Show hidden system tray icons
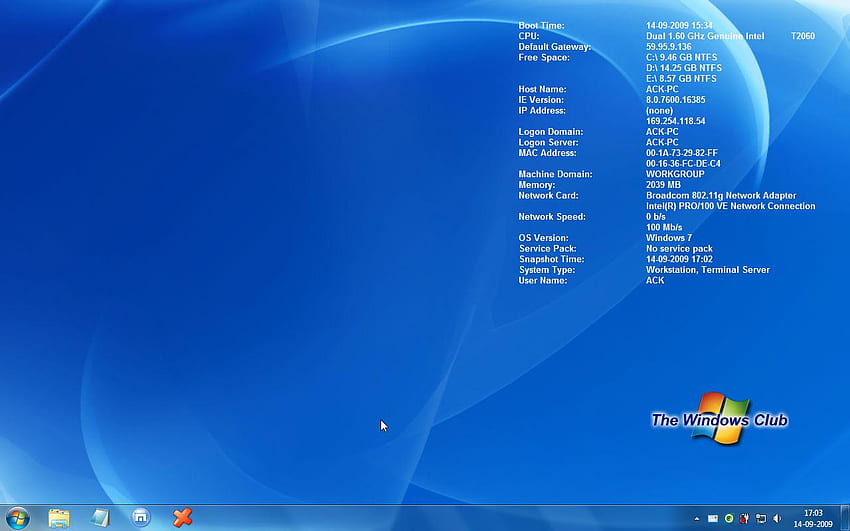This screenshot has height=531, width=850. [x=697, y=519]
